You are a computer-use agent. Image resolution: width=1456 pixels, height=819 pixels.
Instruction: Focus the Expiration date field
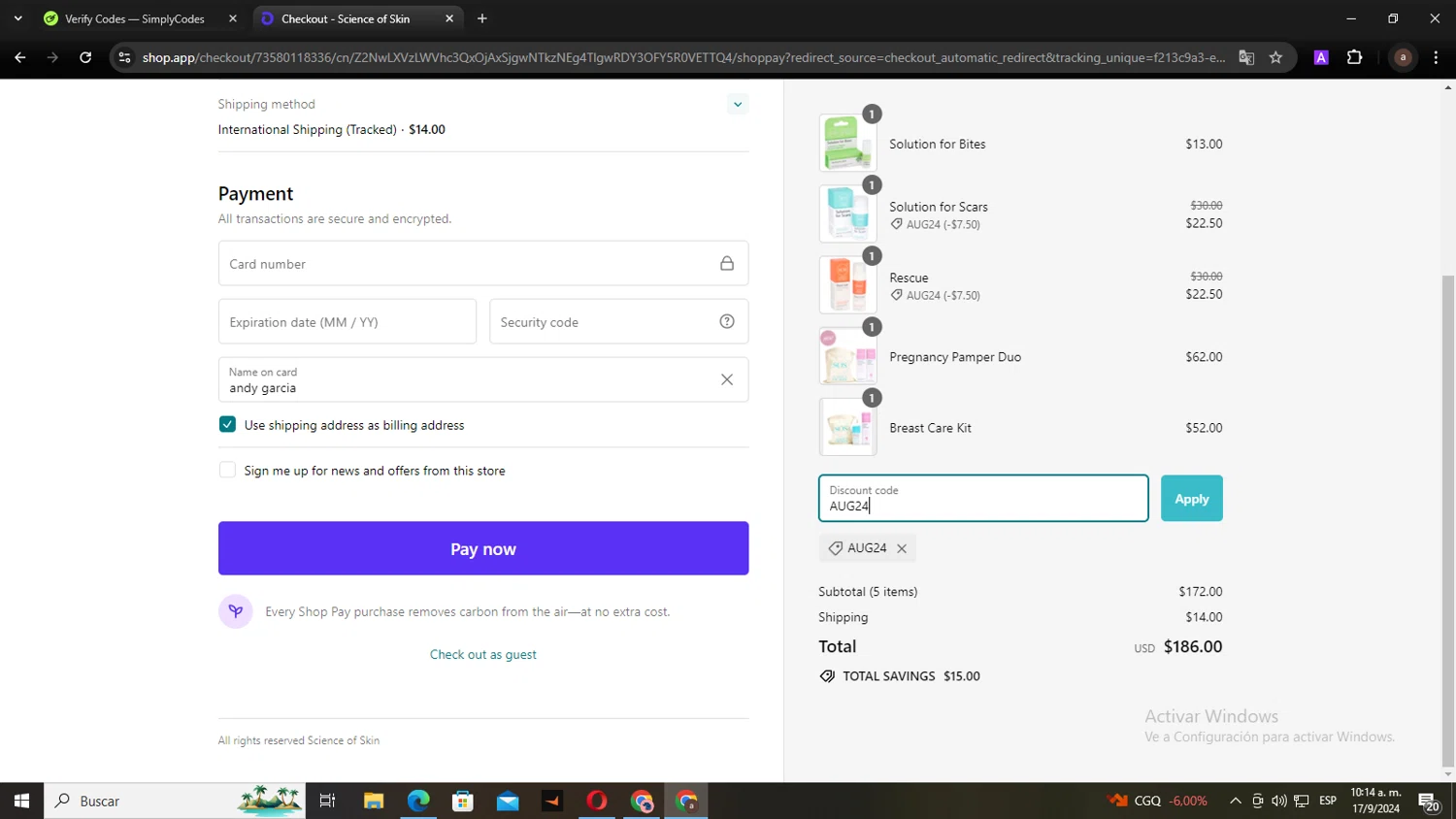pyautogui.click(x=347, y=321)
